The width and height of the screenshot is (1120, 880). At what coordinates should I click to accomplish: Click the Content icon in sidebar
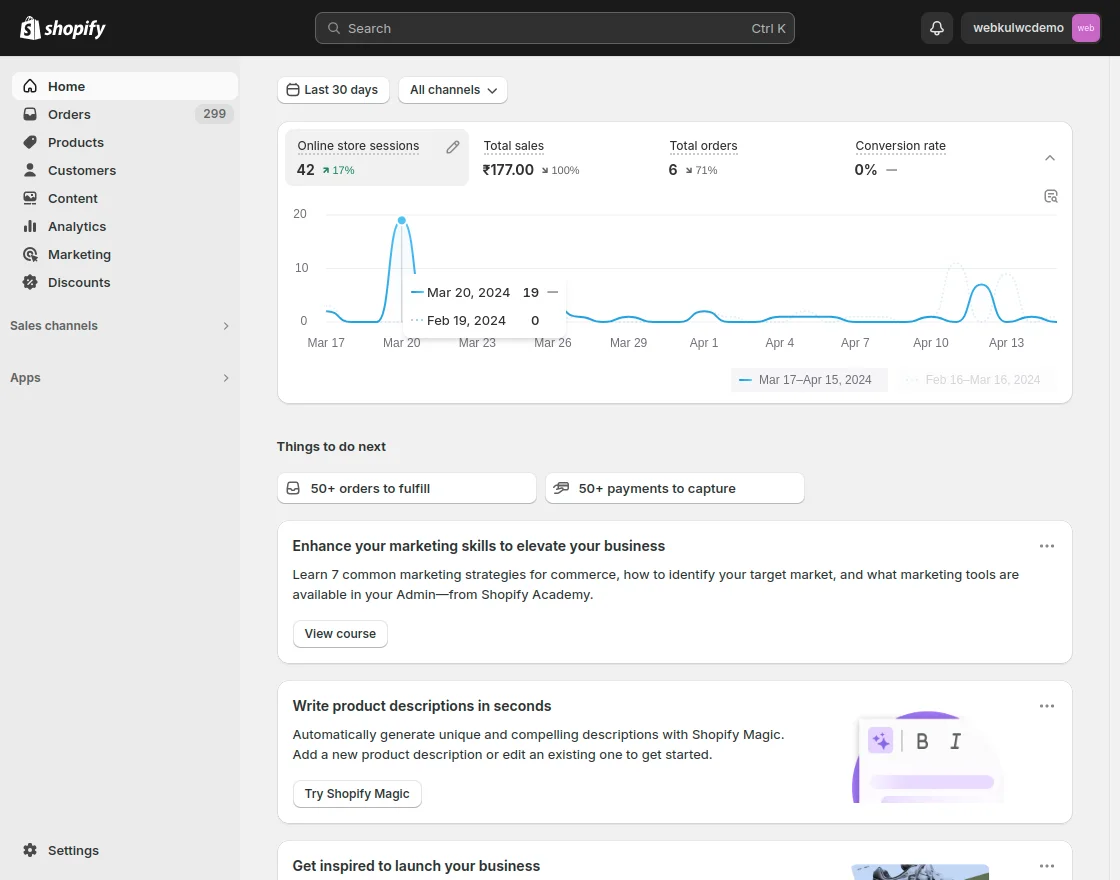(x=30, y=198)
